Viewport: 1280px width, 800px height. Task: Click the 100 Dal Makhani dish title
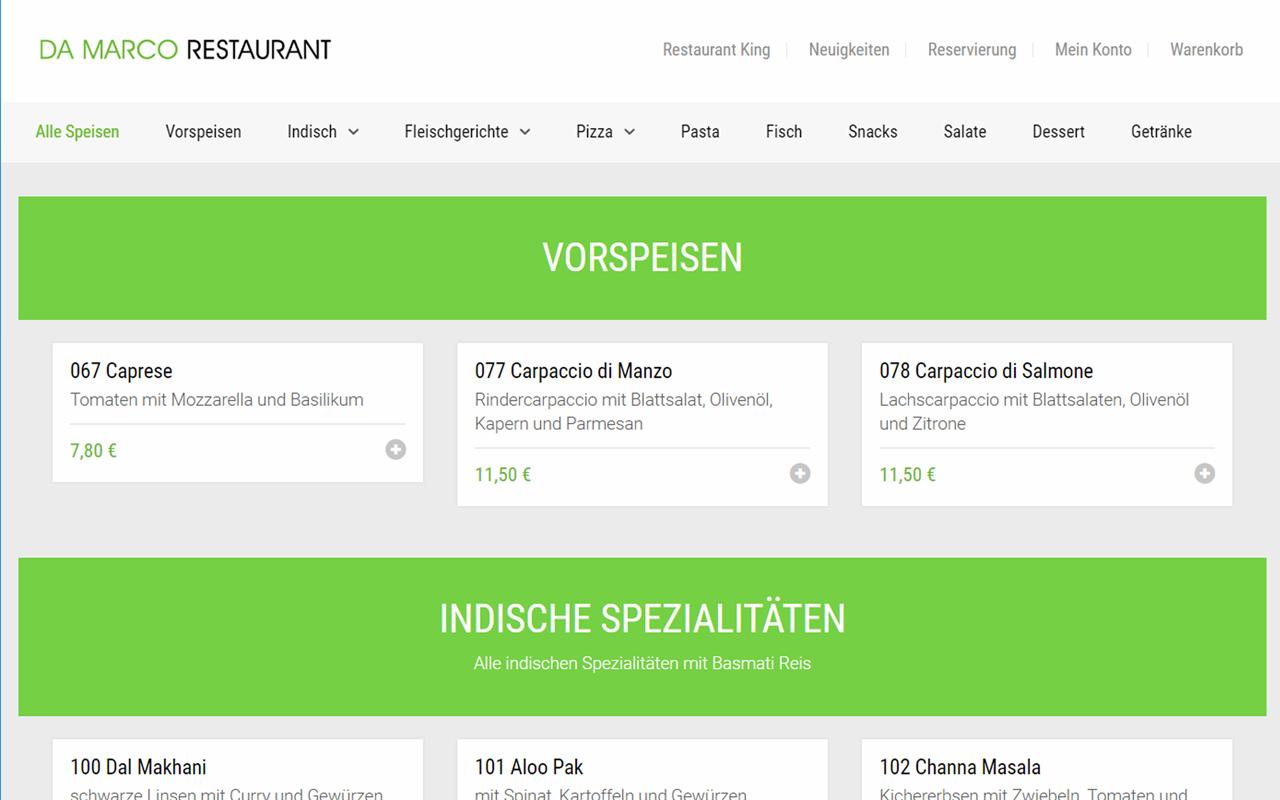coord(138,767)
